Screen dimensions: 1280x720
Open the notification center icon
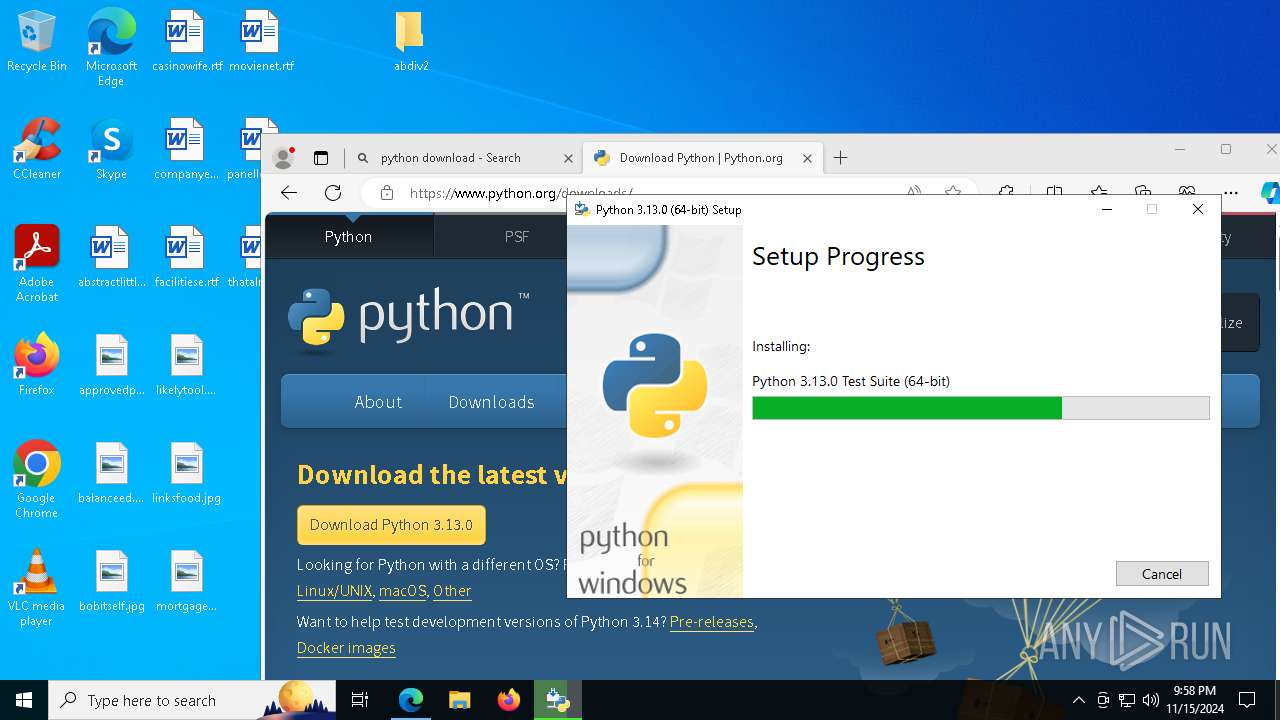pos(1247,700)
